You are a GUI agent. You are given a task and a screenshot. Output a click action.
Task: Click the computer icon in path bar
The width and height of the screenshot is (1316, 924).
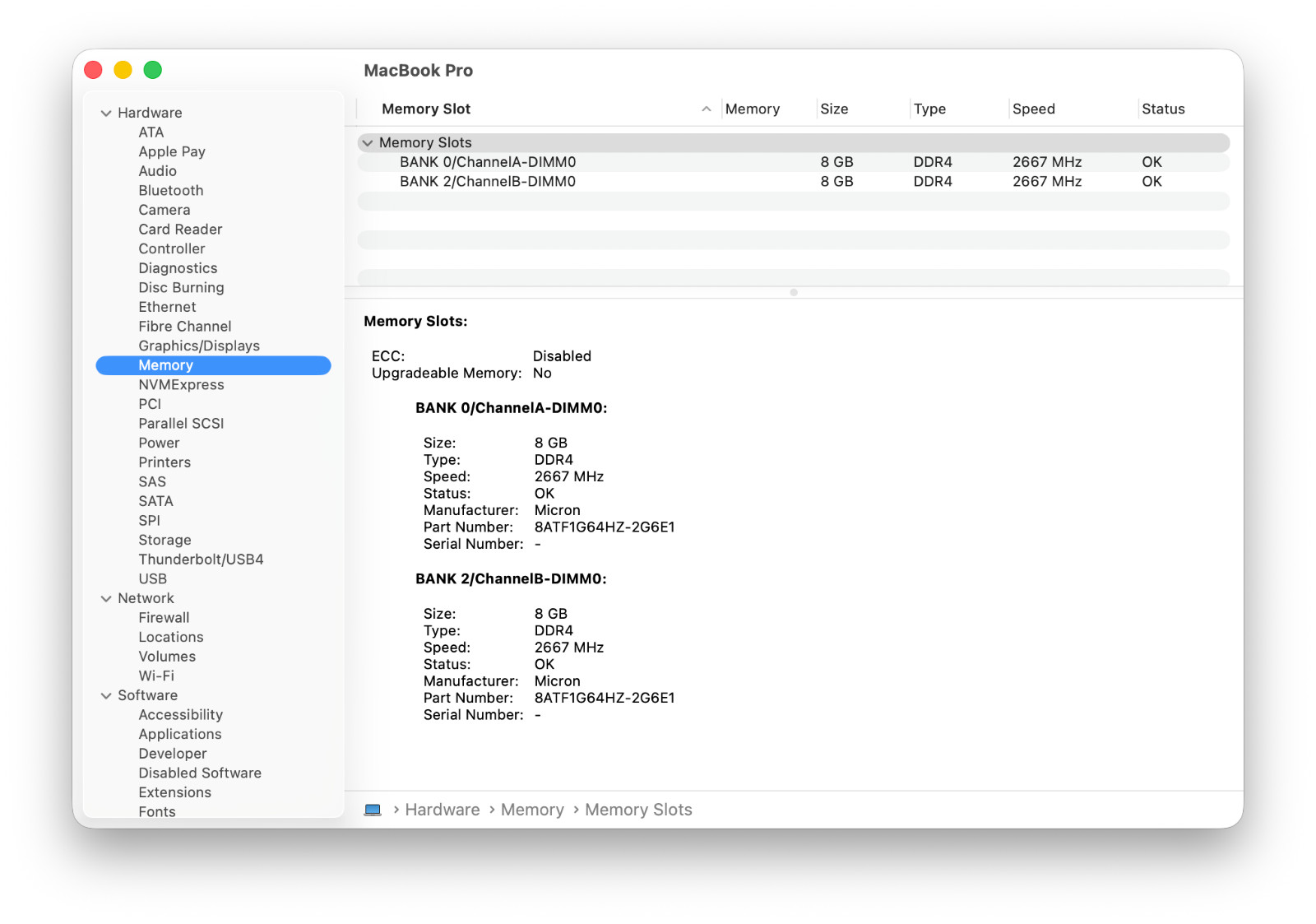click(x=373, y=810)
